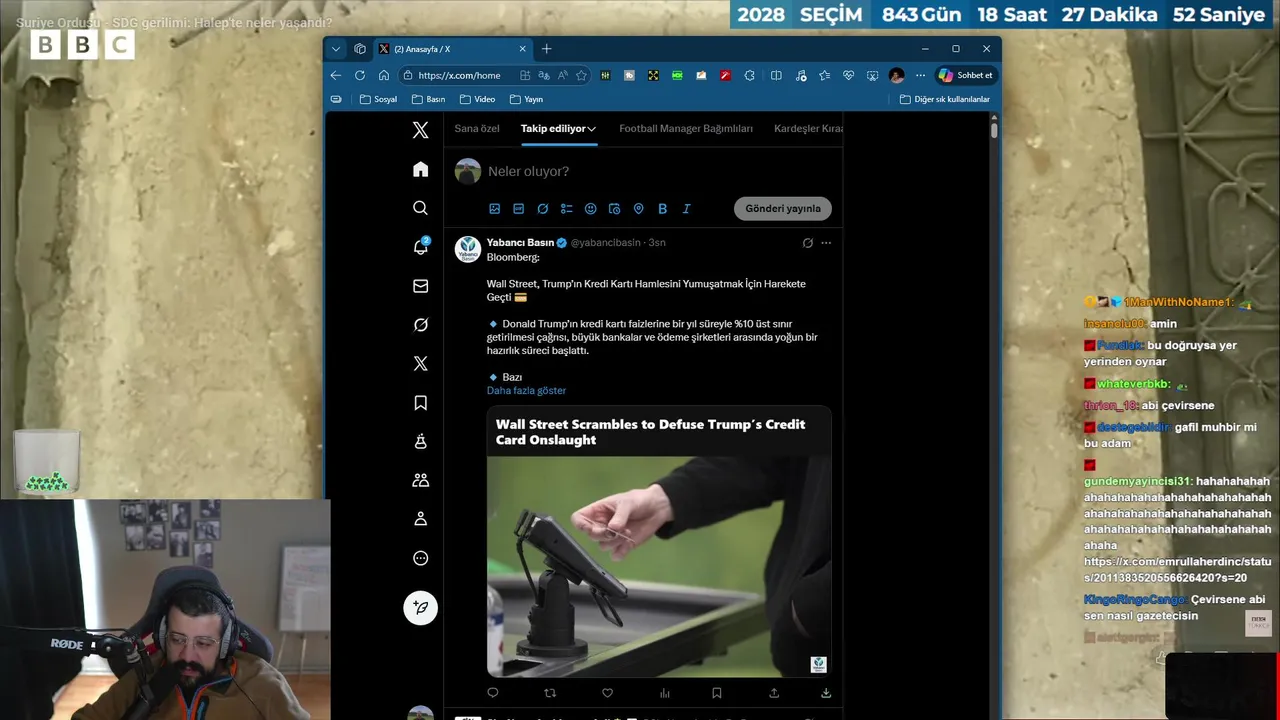Click the white compose post button
The image size is (1280, 720).
coord(420,607)
